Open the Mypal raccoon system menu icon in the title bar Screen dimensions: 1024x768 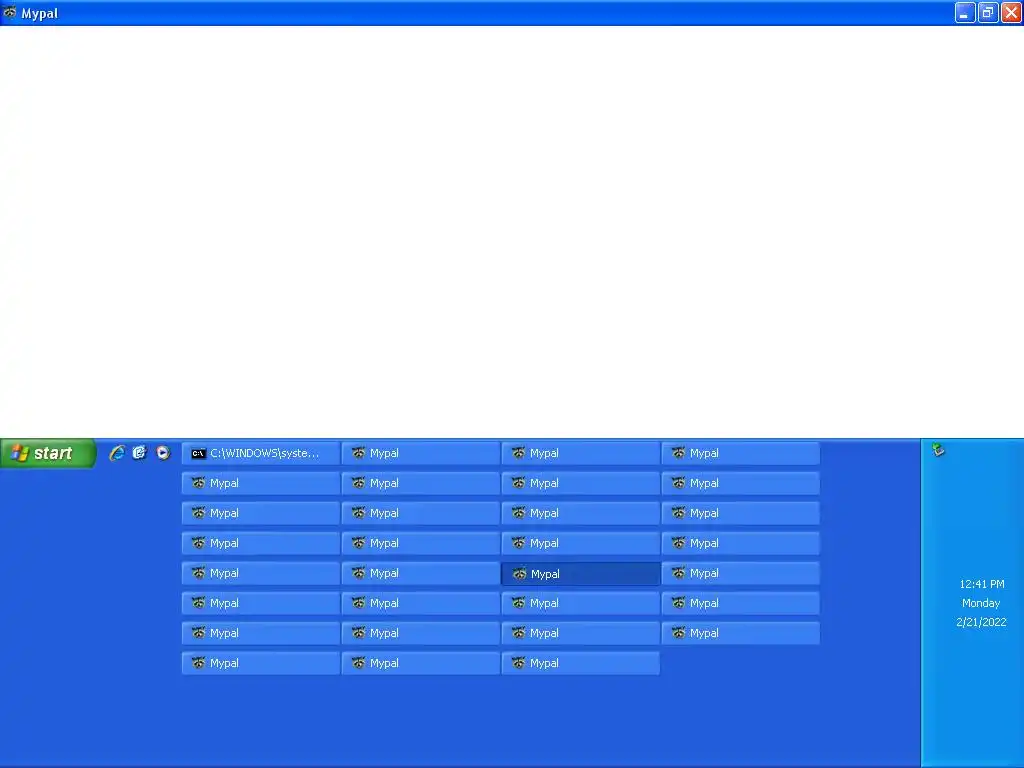(x=10, y=12)
